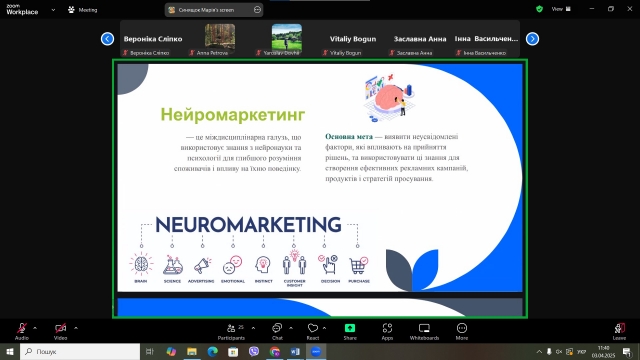This screenshot has width=640, height=360.
Task: Click the Leave meeting button
Action: 619,331
